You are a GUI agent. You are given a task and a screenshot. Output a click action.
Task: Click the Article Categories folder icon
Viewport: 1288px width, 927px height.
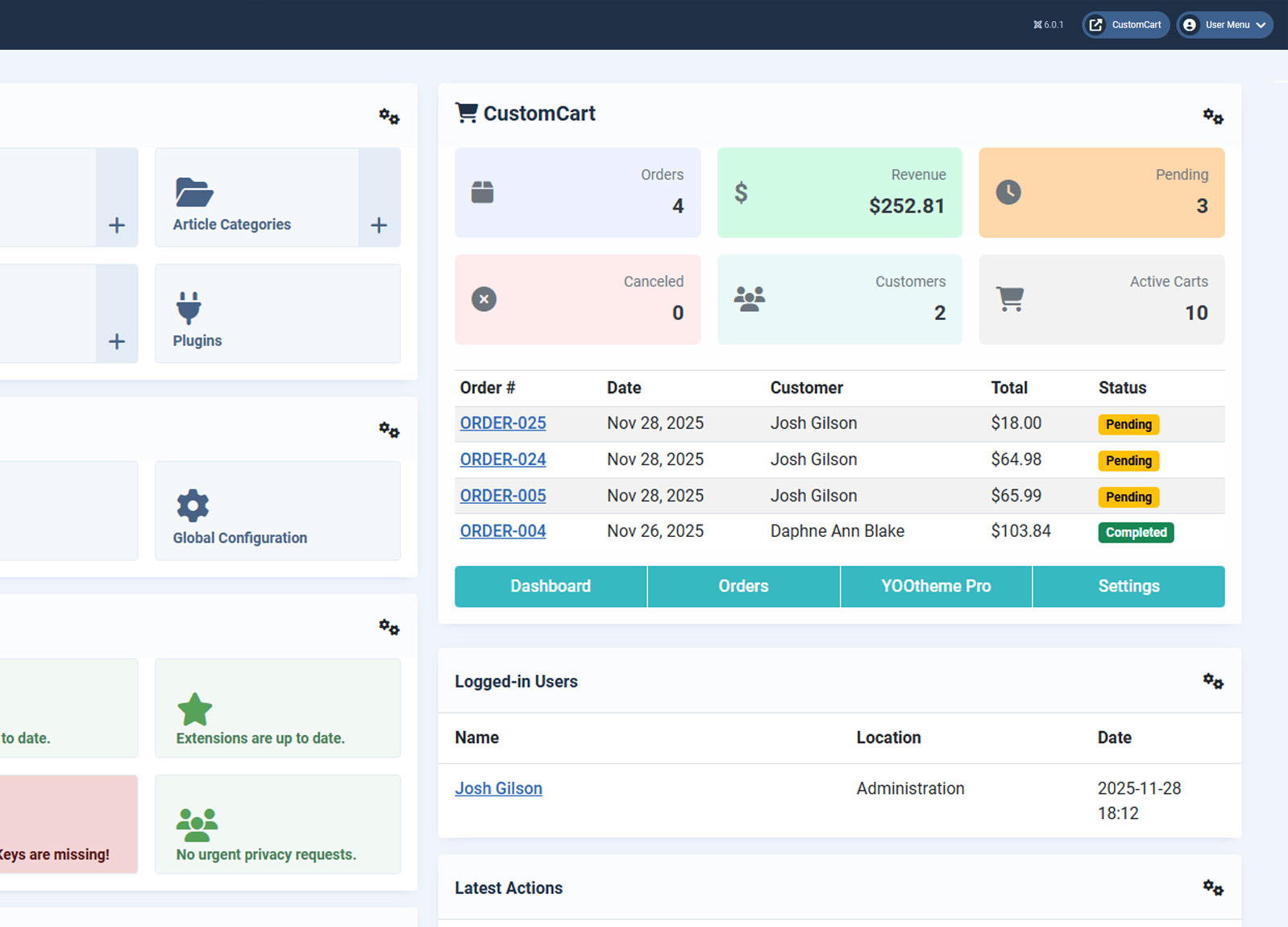tap(193, 193)
